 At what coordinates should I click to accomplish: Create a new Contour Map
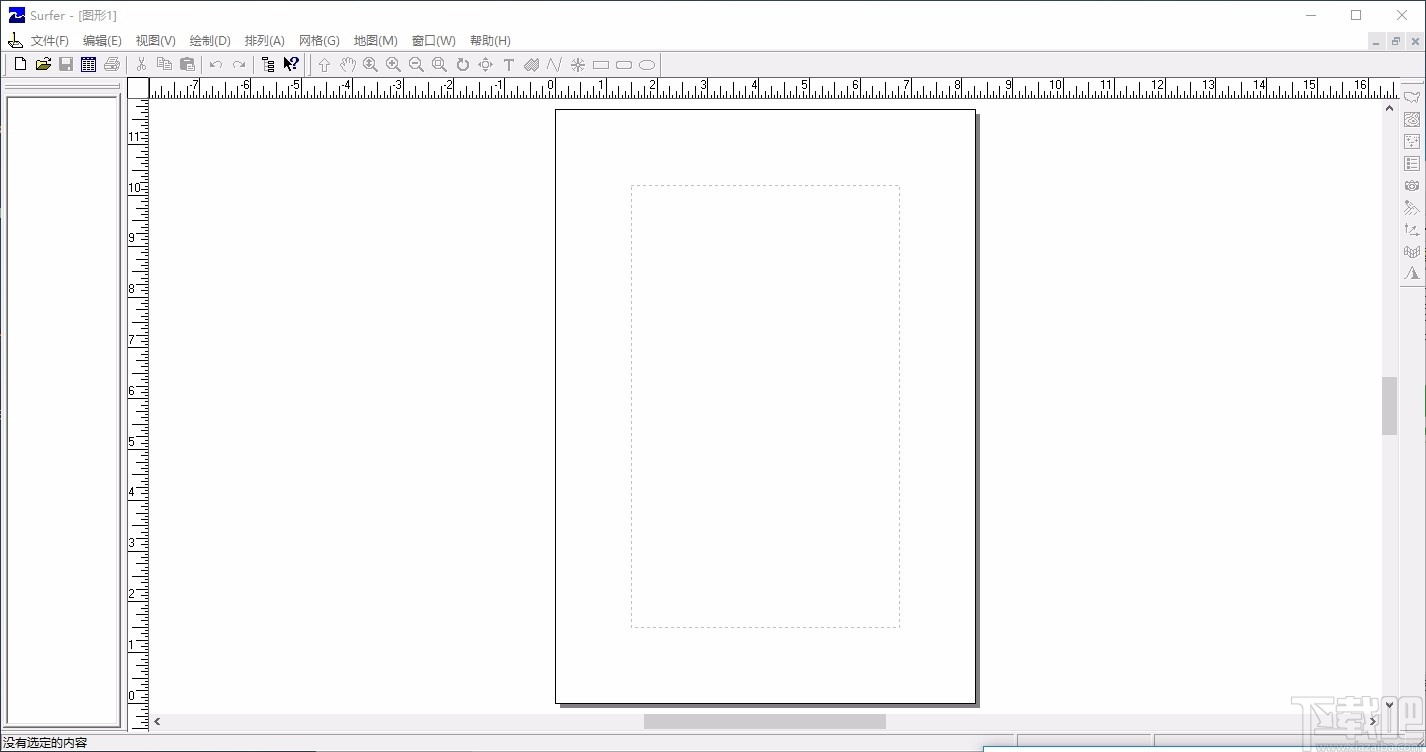1412,119
